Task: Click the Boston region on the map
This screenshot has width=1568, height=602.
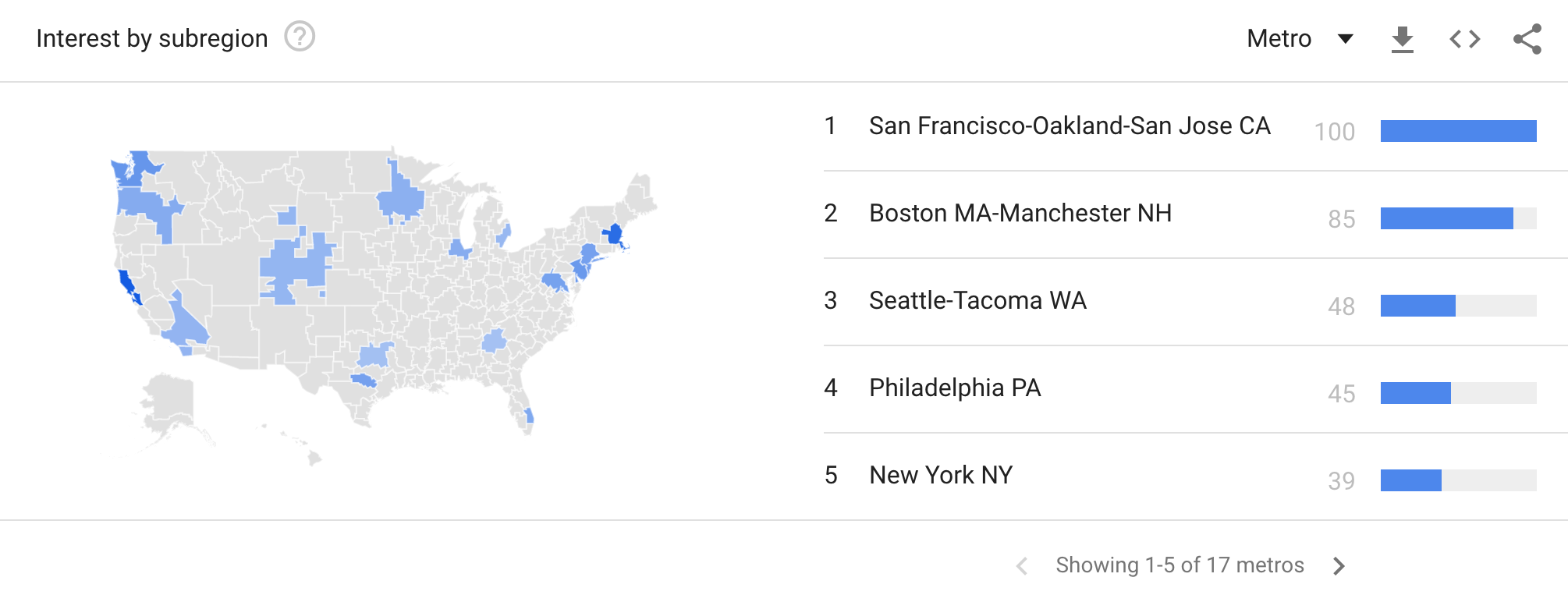Action: [x=615, y=233]
